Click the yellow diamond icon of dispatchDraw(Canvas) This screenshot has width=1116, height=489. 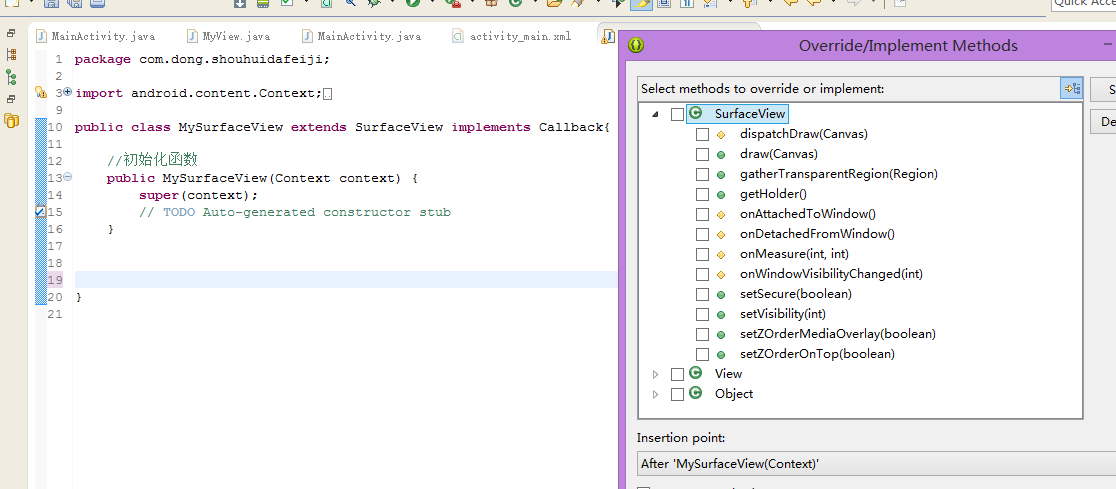pyautogui.click(x=720, y=134)
